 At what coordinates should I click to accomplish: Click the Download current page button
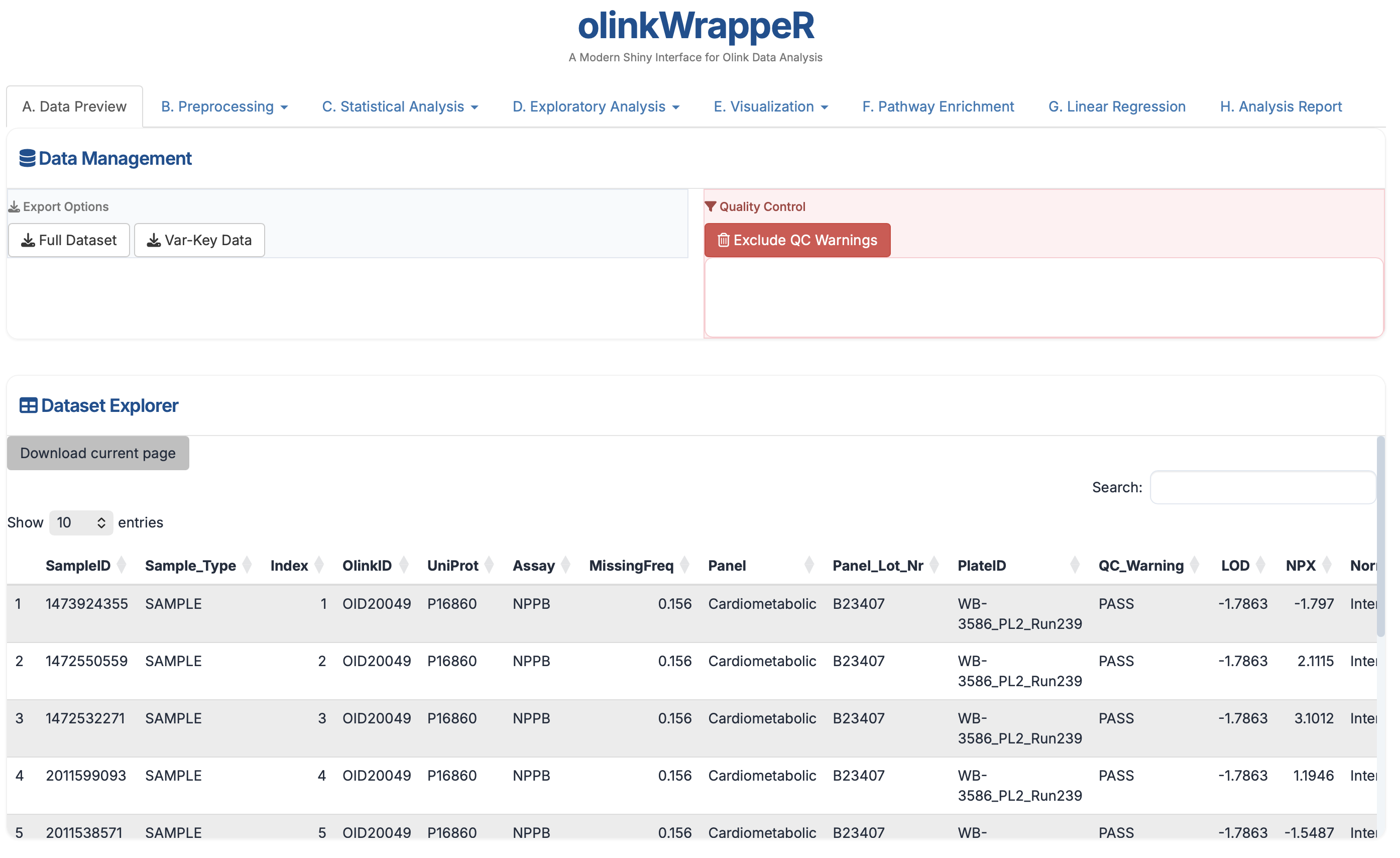tap(98, 453)
